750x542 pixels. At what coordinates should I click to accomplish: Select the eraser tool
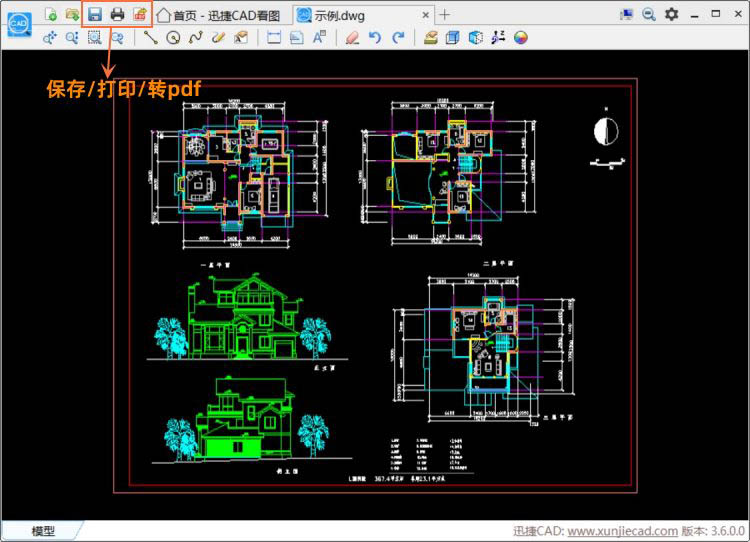coord(352,37)
